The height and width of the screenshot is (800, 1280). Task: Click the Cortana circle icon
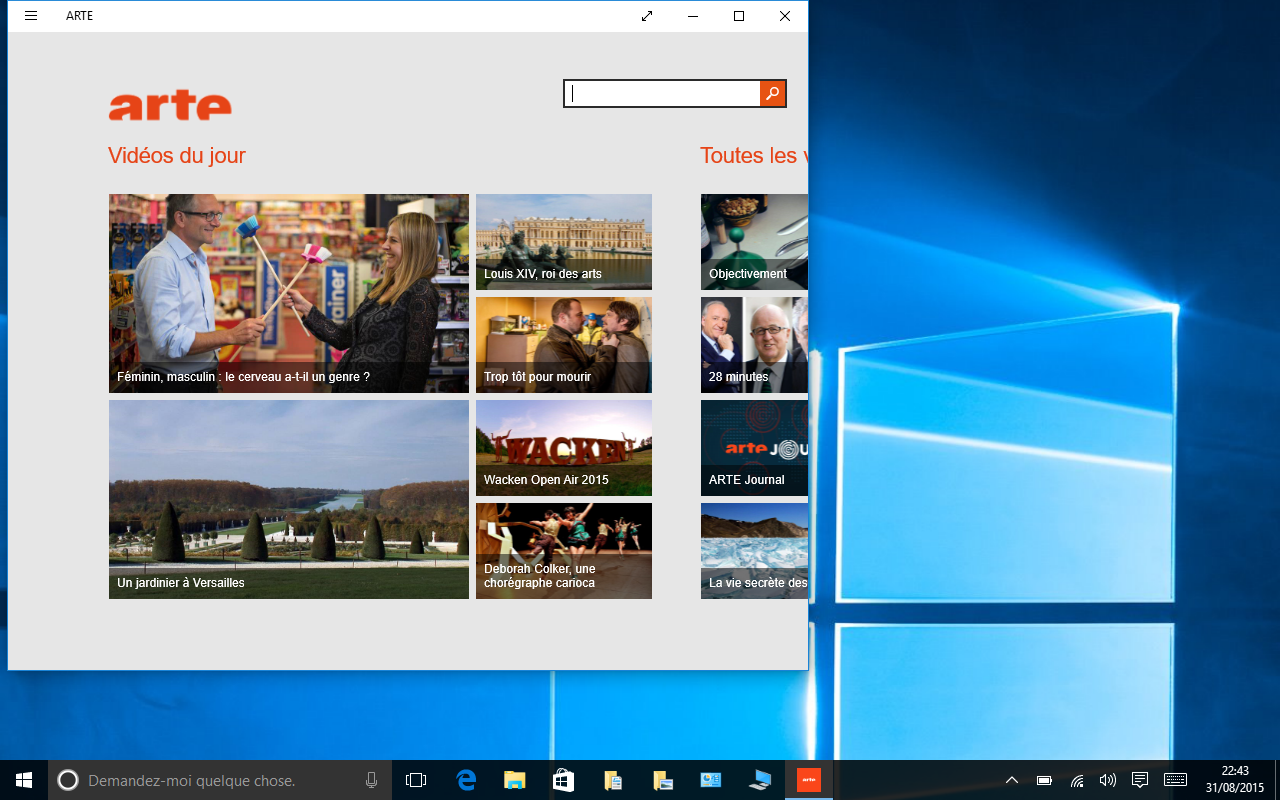coord(68,780)
